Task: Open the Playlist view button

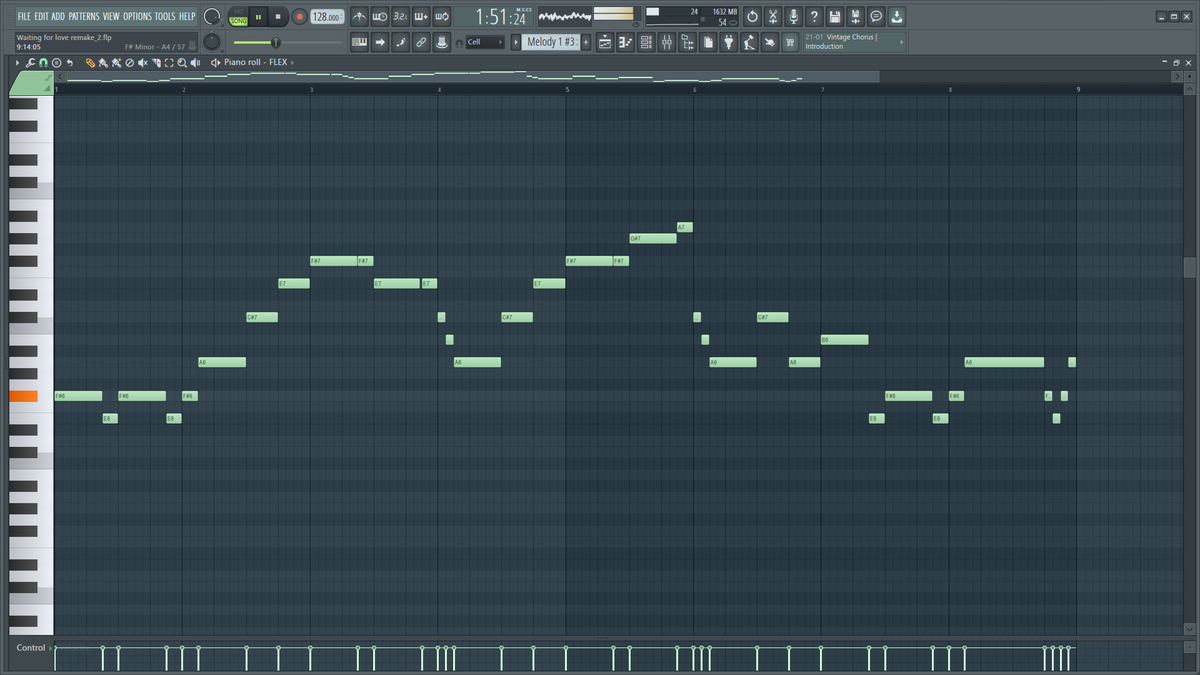Action: [x=604, y=42]
